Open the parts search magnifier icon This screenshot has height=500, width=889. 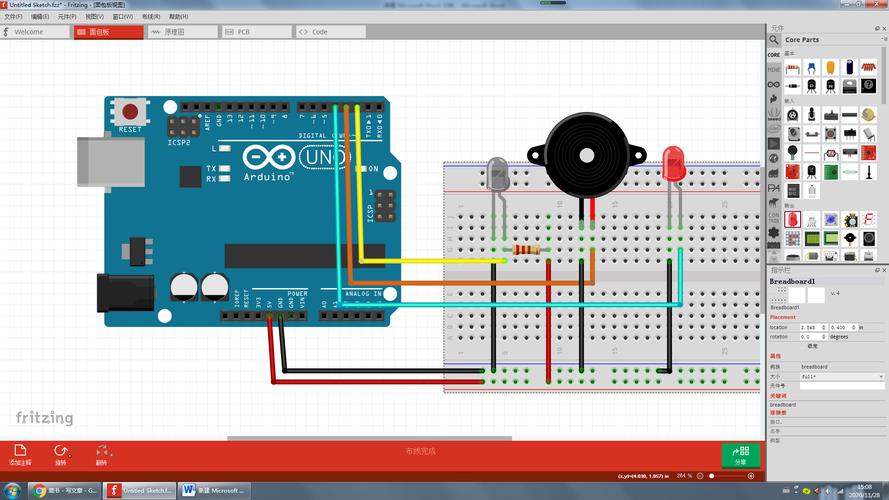[x=774, y=40]
